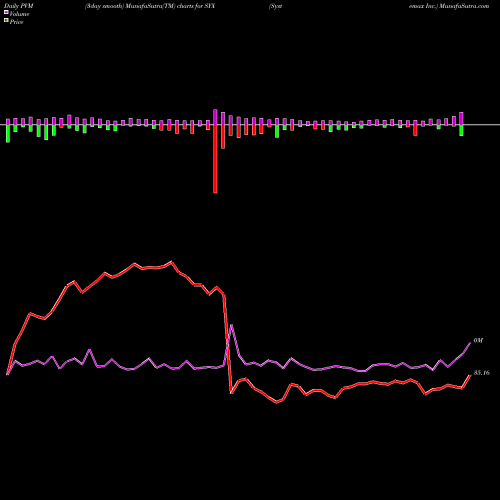Viewport: 500px width, 500px height.
Task: Click the green-red Price legend swatch
Action: tap(6, 21)
